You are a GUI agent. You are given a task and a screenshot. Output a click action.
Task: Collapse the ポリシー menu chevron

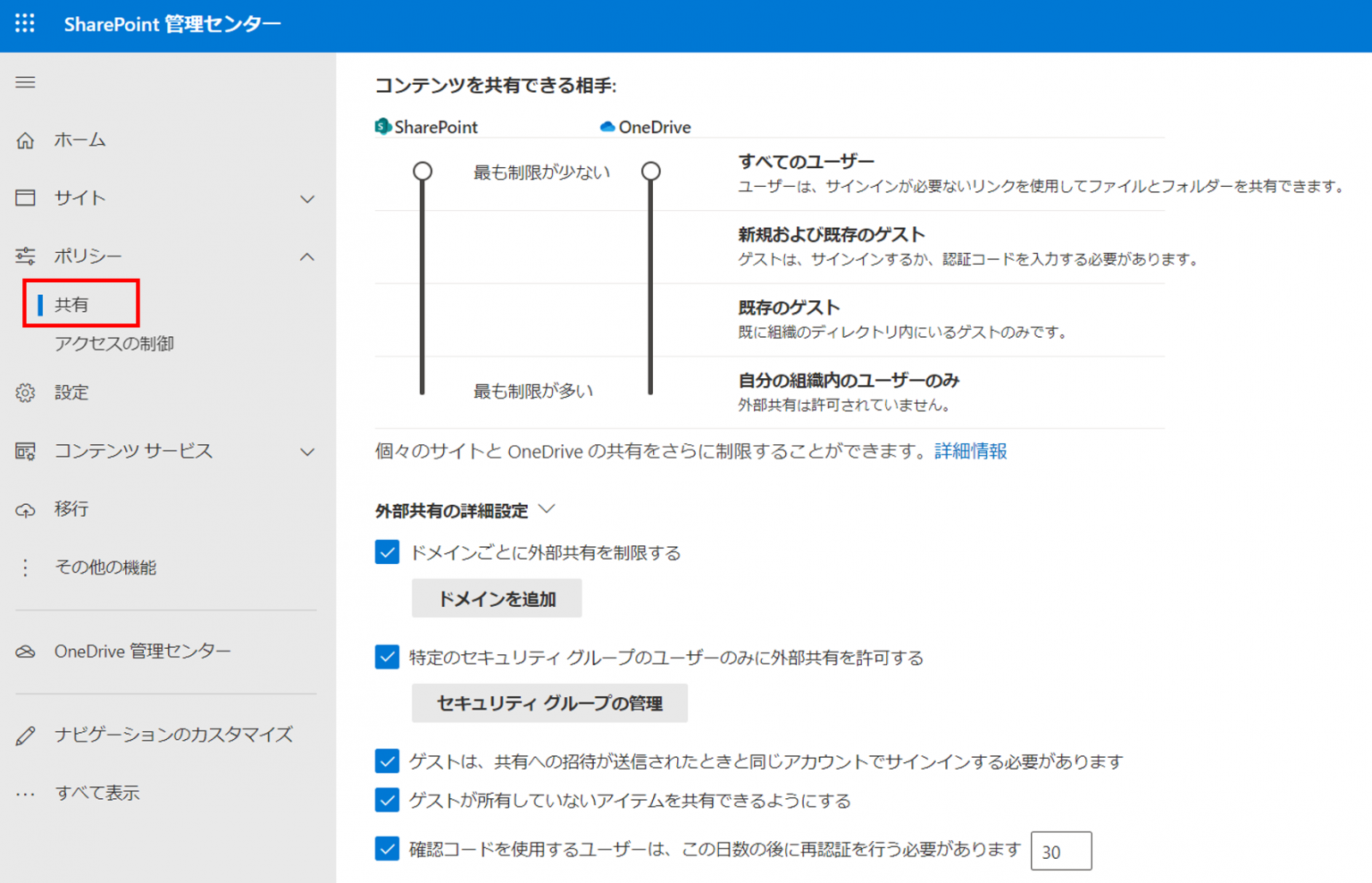[x=307, y=256]
